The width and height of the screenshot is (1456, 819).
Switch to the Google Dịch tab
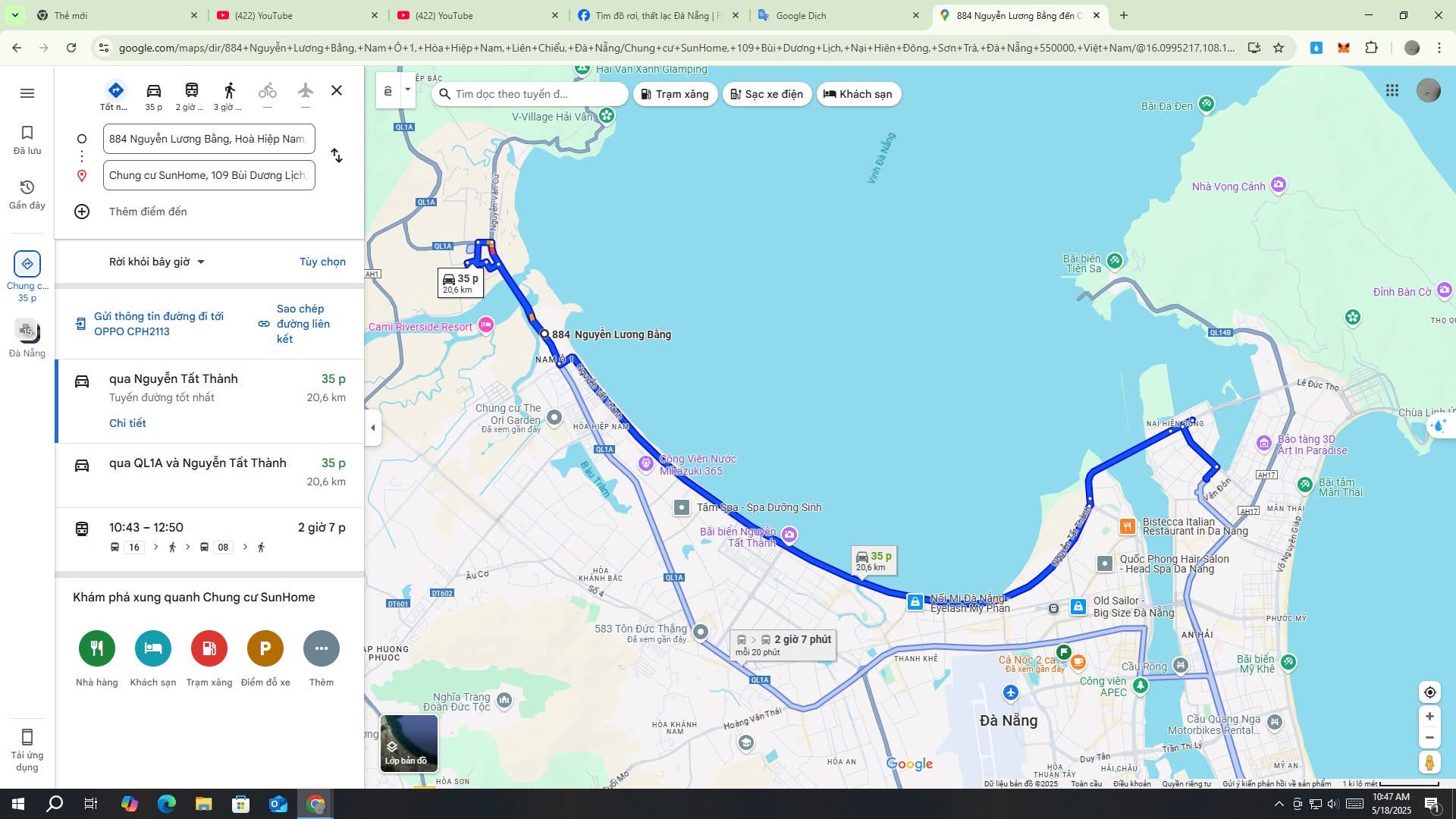(x=839, y=15)
